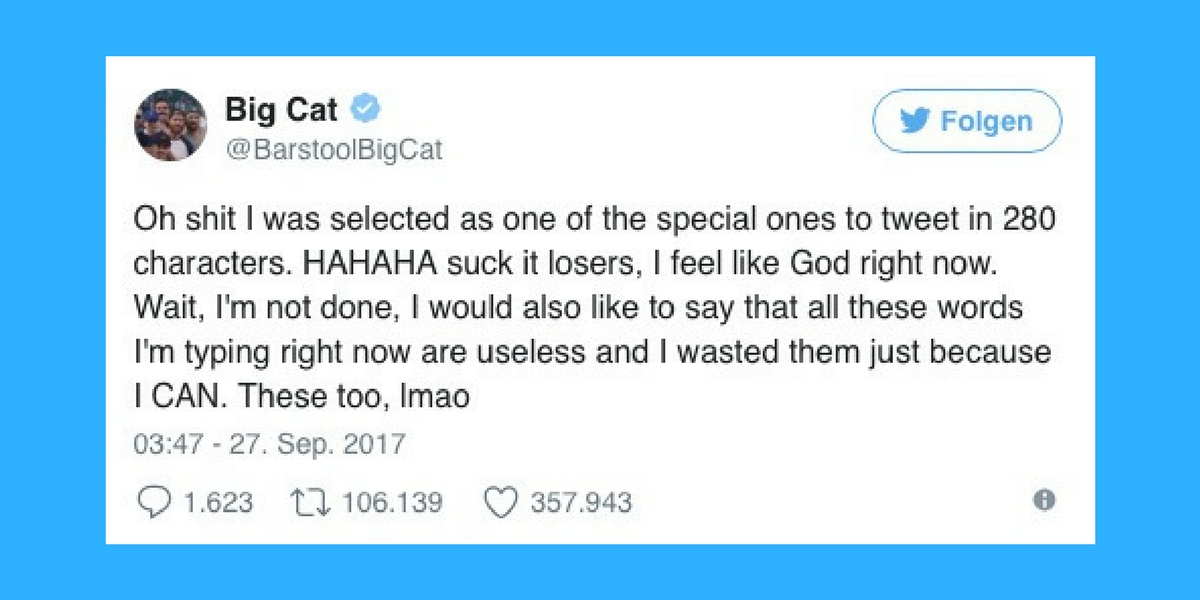Click the Twitter bird icon in Folgen
The width and height of the screenshot is (1200, 600).
click(x=914, y=122)
